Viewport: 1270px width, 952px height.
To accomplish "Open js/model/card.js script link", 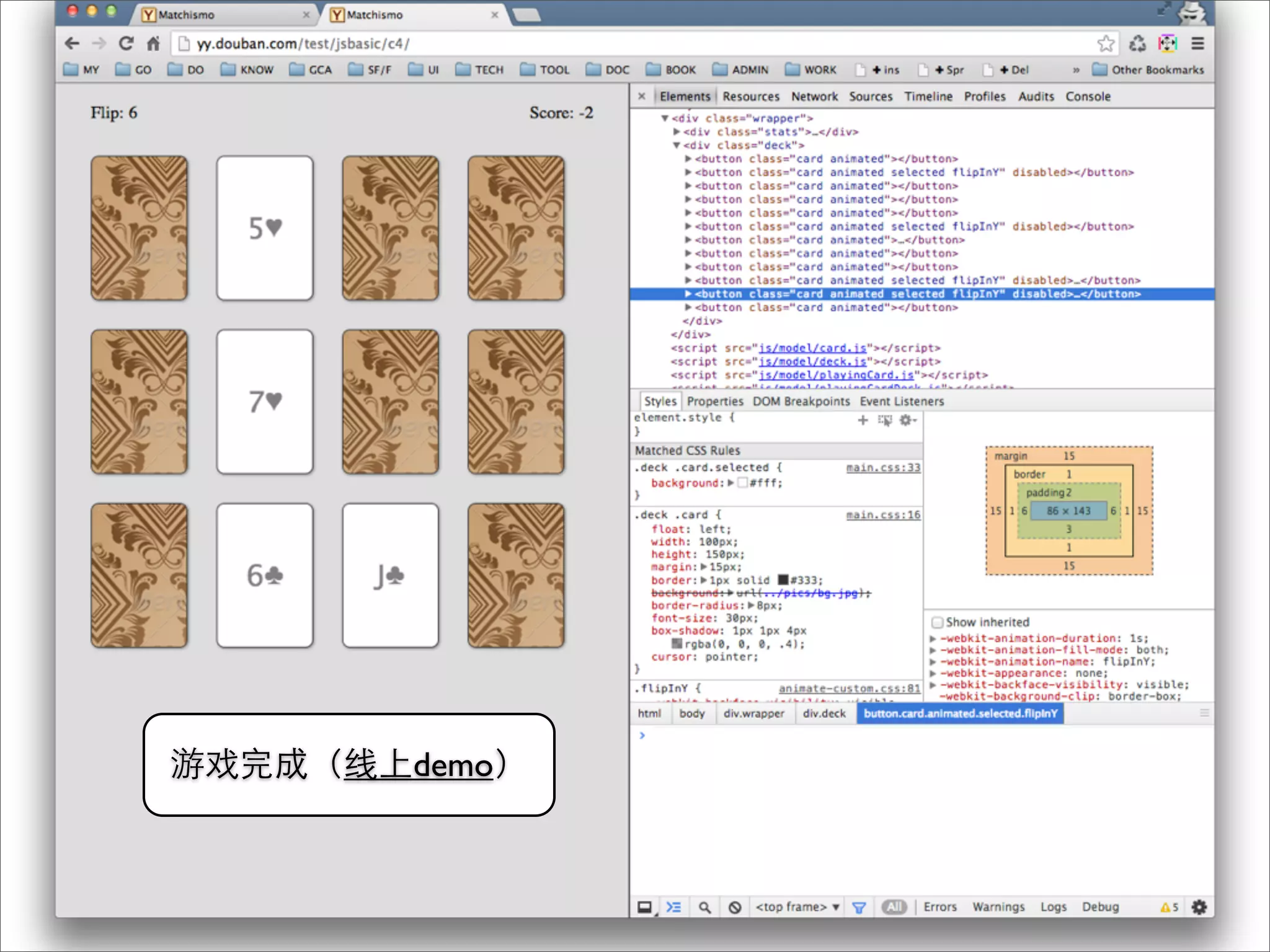I will [x=812, y=348].
